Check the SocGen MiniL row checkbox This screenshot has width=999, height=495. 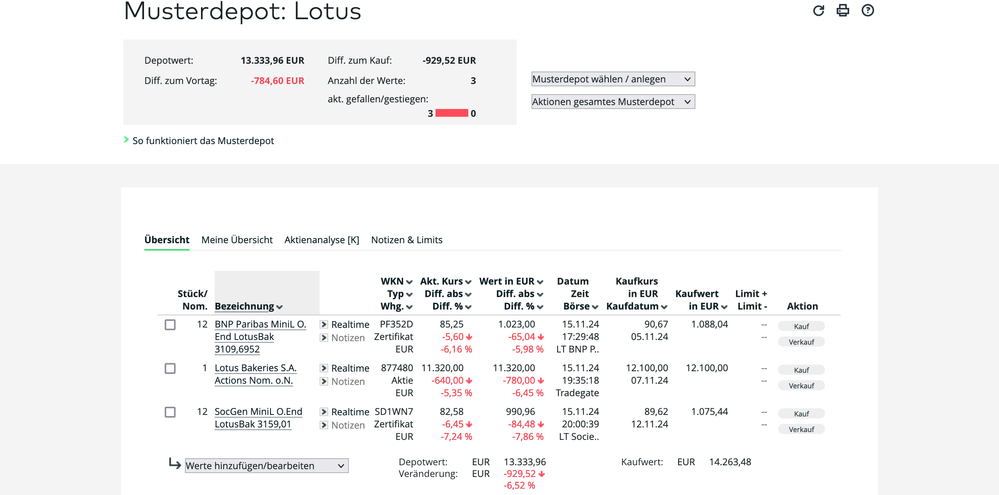[170, 412]
